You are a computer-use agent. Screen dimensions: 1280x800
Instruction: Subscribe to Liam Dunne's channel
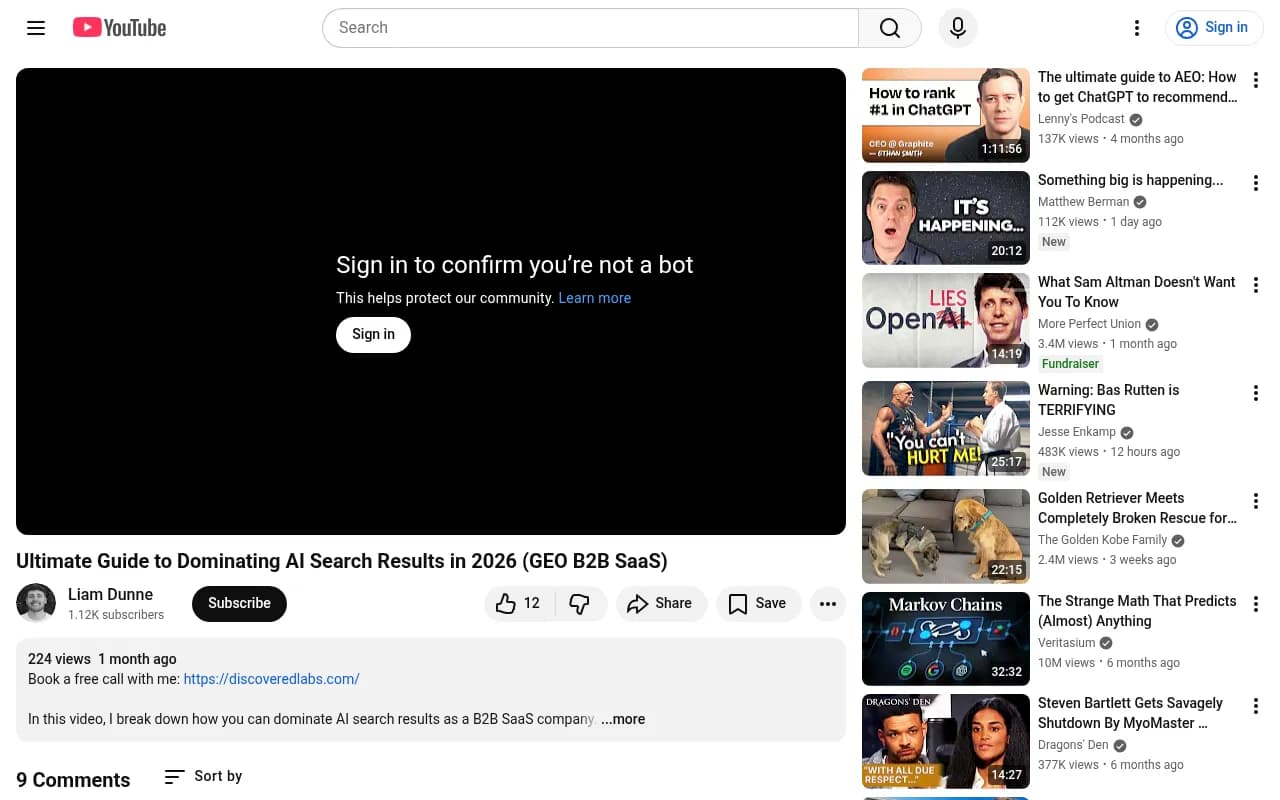coord(239,603)
